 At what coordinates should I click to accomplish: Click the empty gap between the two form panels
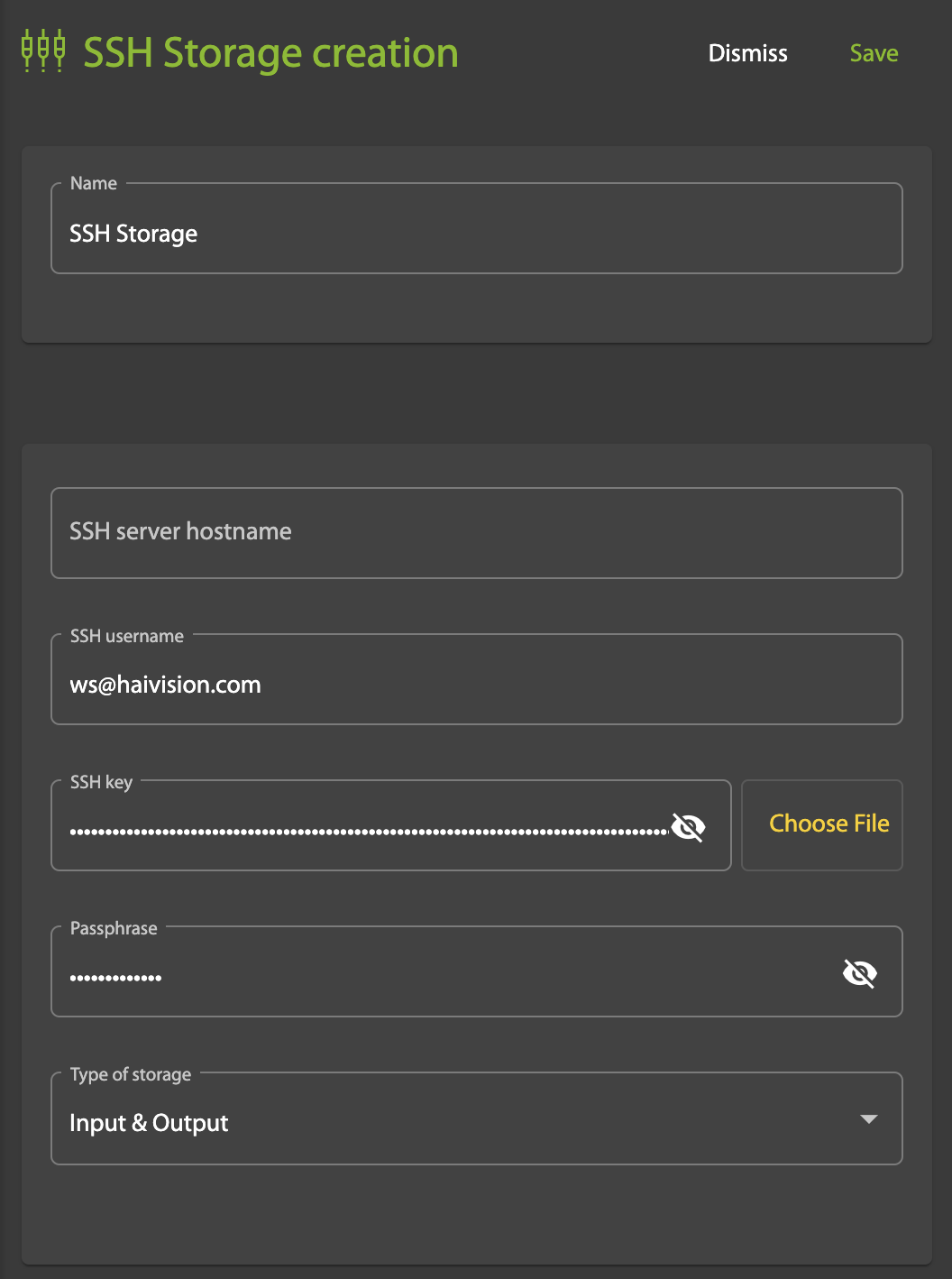[x=476, y=393]
